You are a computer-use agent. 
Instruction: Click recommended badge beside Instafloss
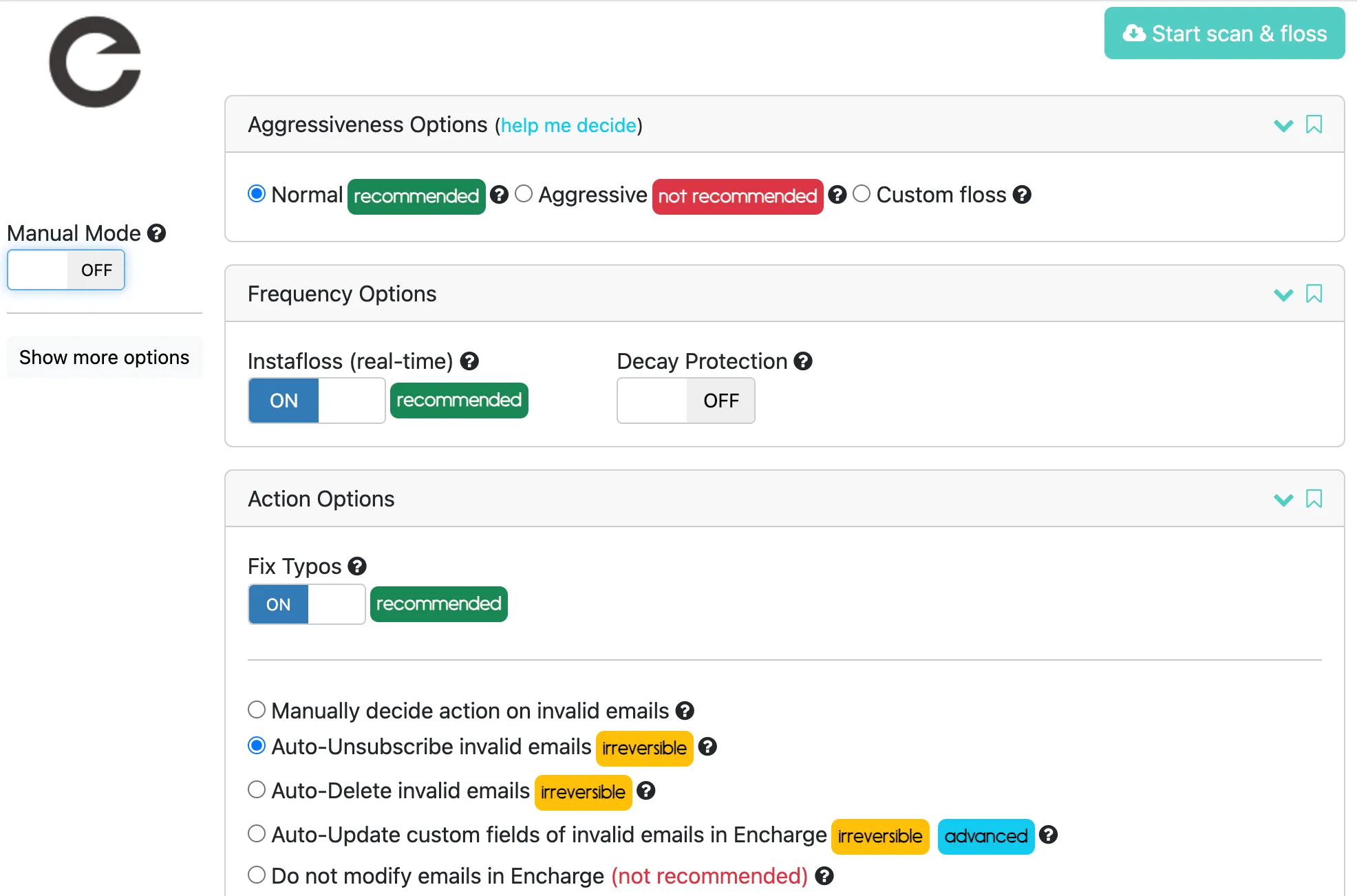coord(459,401)
